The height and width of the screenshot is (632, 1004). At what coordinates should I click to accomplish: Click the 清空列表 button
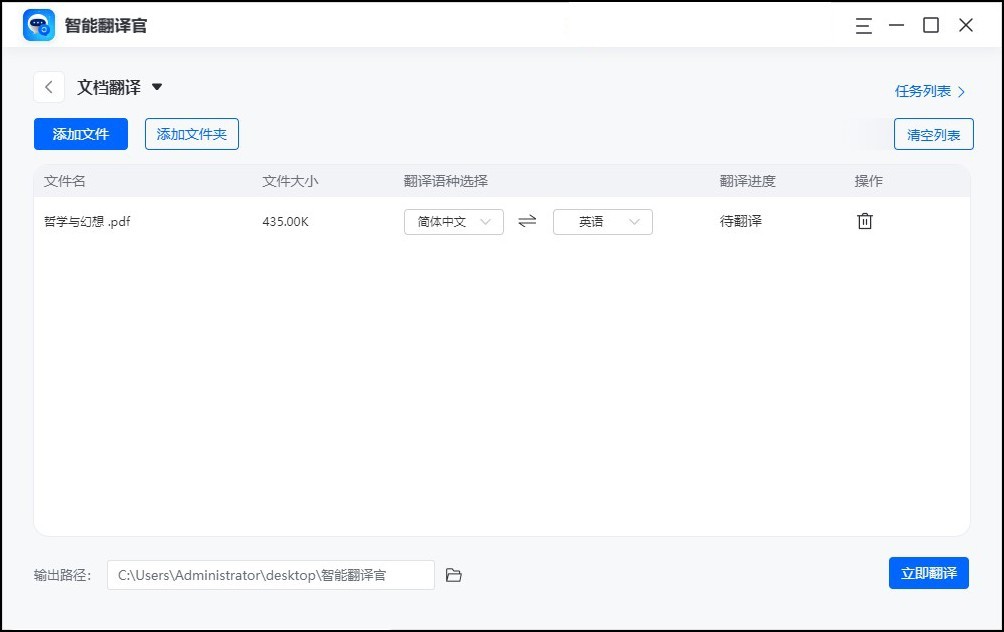click(x=932, y=134)
